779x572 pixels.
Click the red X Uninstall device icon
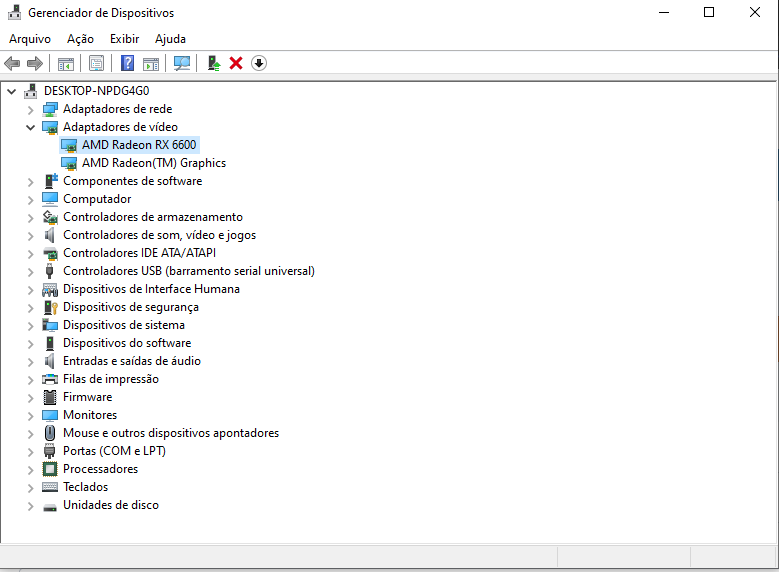point(236,63)
